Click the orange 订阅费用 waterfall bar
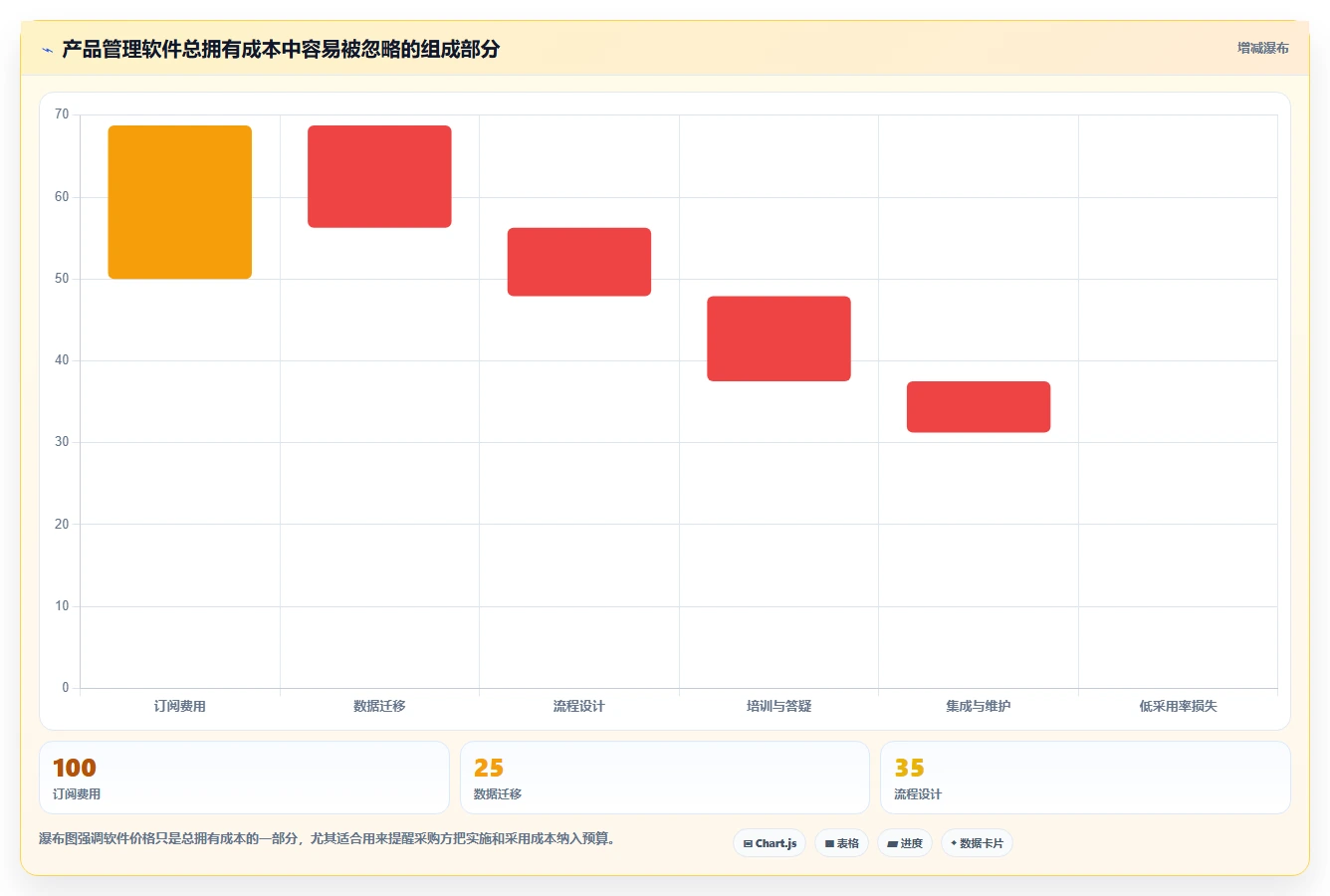Image resolution: width=1330 pixels, height=896 pixels. tap(180, 202)
